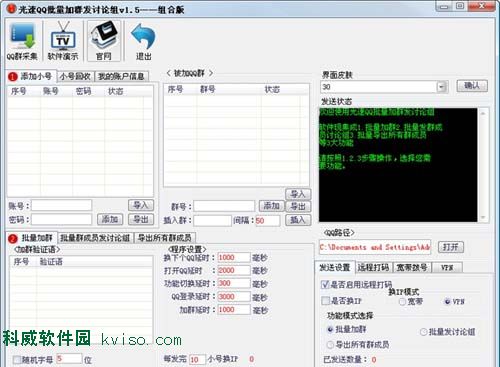Image resolution: width=500 pixels, height=367 pixels.
Task: Minimize the application window
Action: pyautogui.click(x=444, y=6)
